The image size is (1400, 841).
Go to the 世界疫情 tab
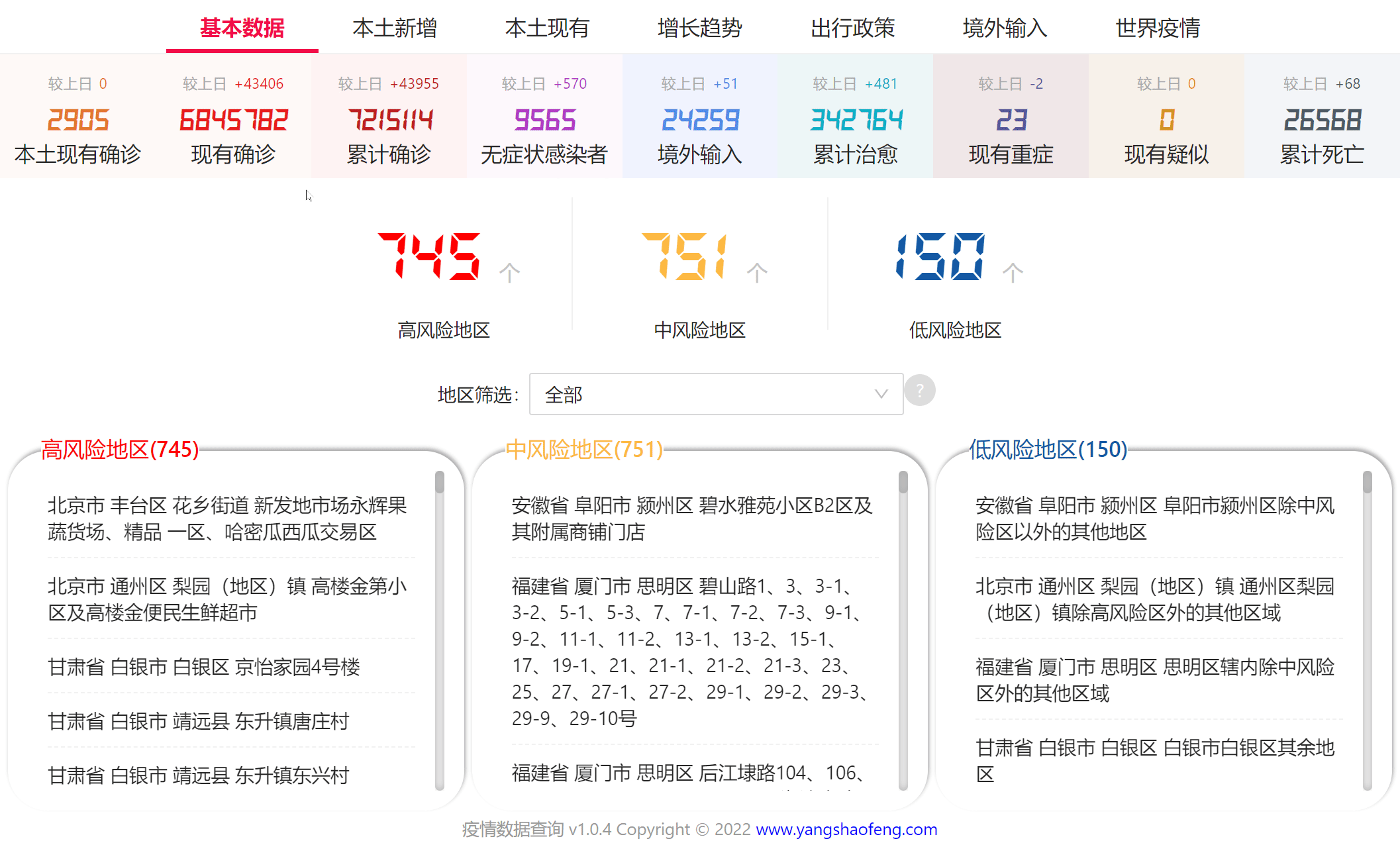point(1158,28)
